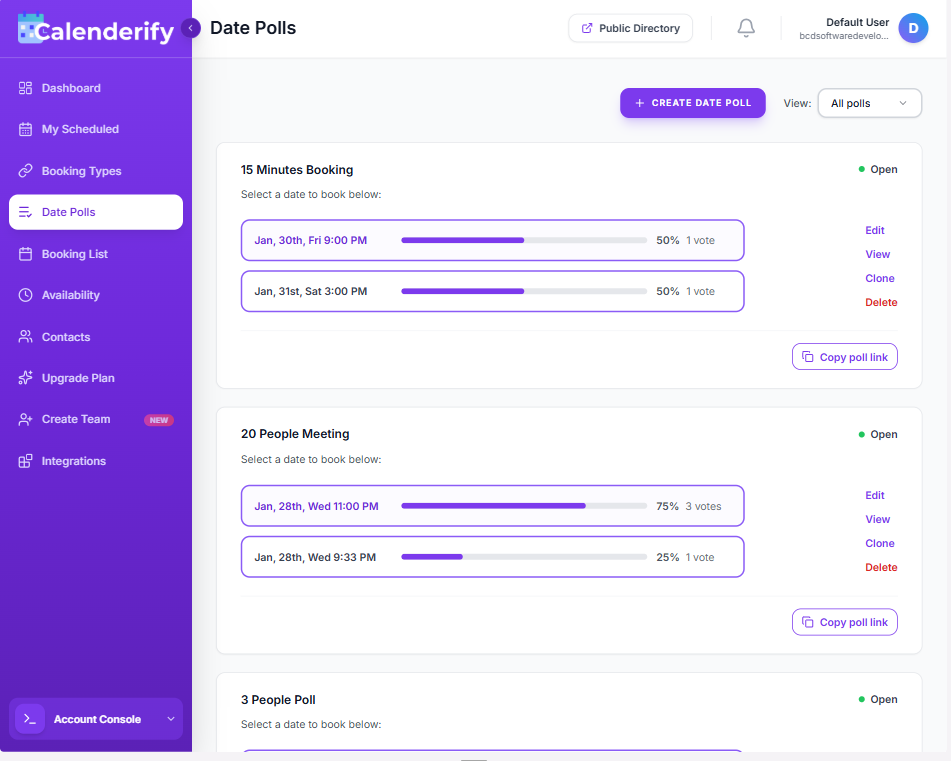Image resolution: width=951 pixels, height=761 pixels.
Task: Select the Jan 30th Fri 9:00 PM option
Action: point(492,240)
